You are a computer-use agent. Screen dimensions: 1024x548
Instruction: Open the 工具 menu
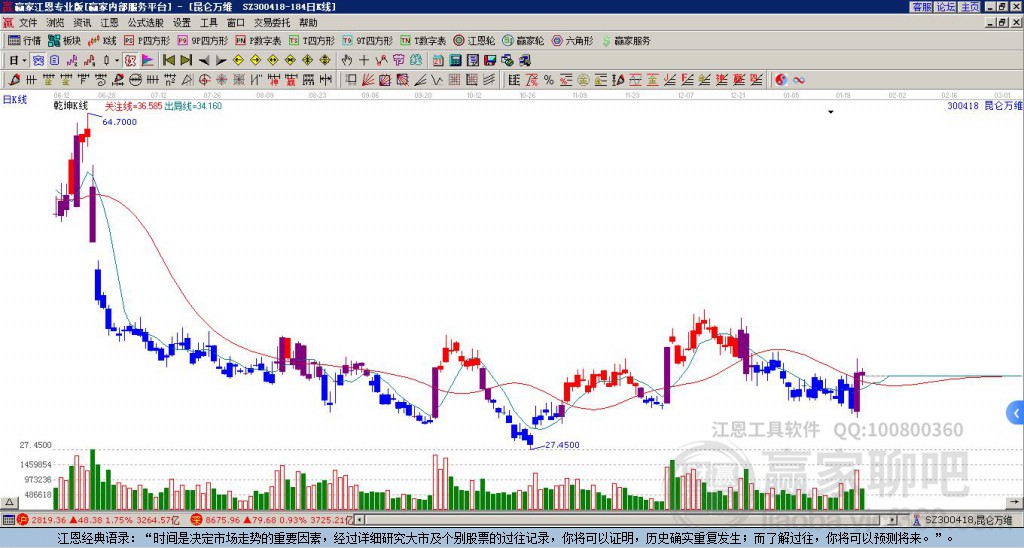pos(208,23)
